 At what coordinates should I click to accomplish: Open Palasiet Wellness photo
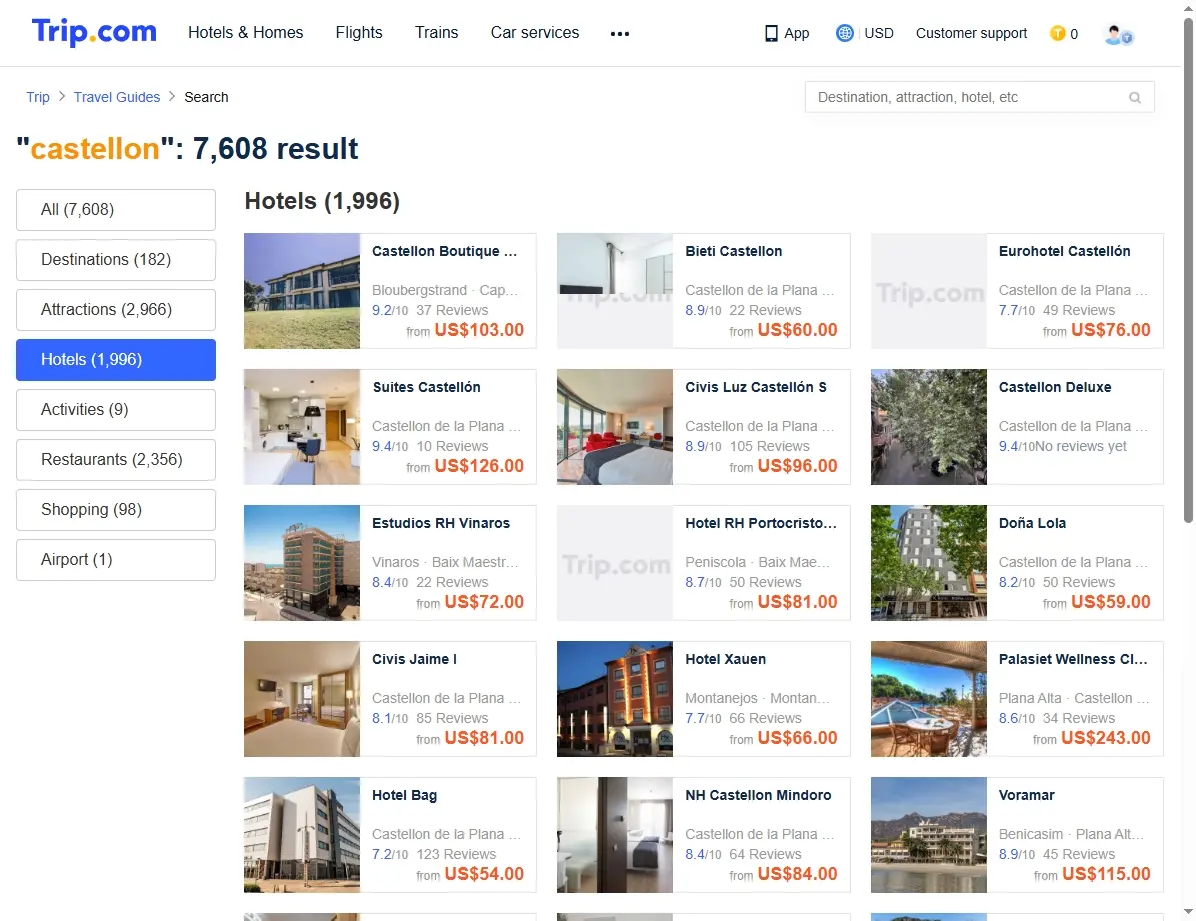pos(928,699)
